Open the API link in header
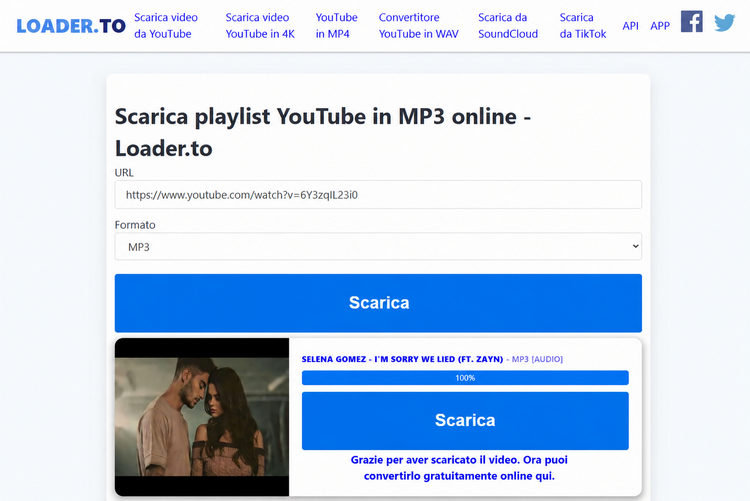The width and height of the screenshot is (750, 501). (630, 26)
